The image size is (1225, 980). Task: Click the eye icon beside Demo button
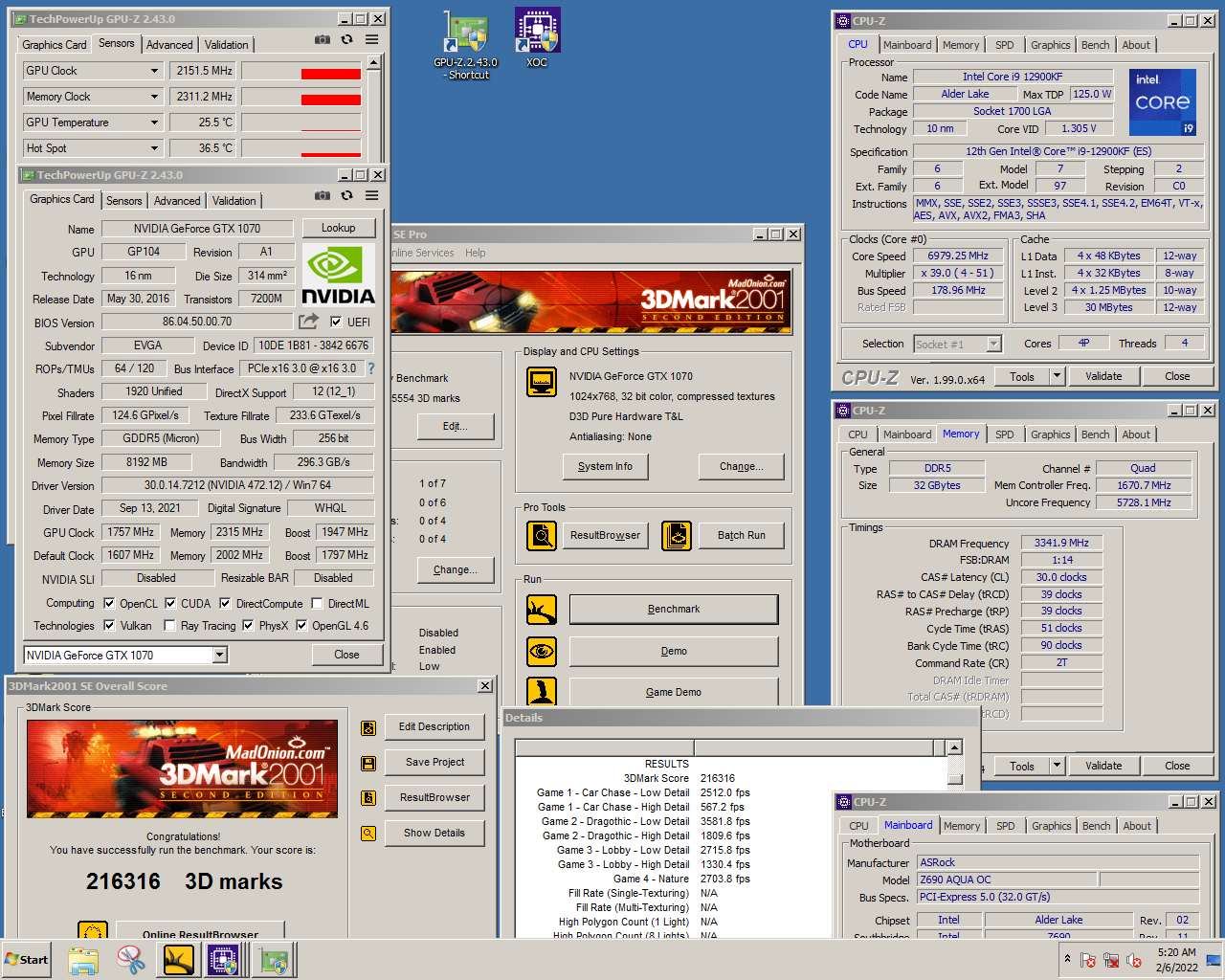point(542,651)
